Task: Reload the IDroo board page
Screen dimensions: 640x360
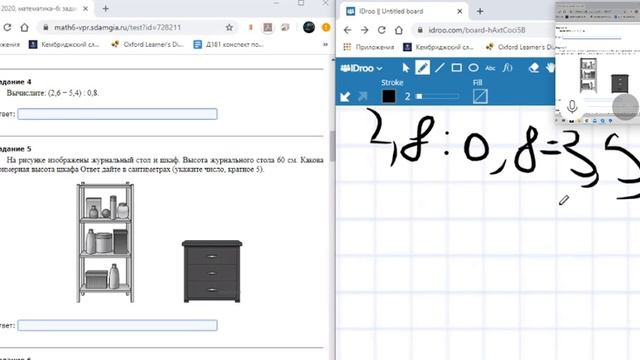Action: (x=382, y=30)
